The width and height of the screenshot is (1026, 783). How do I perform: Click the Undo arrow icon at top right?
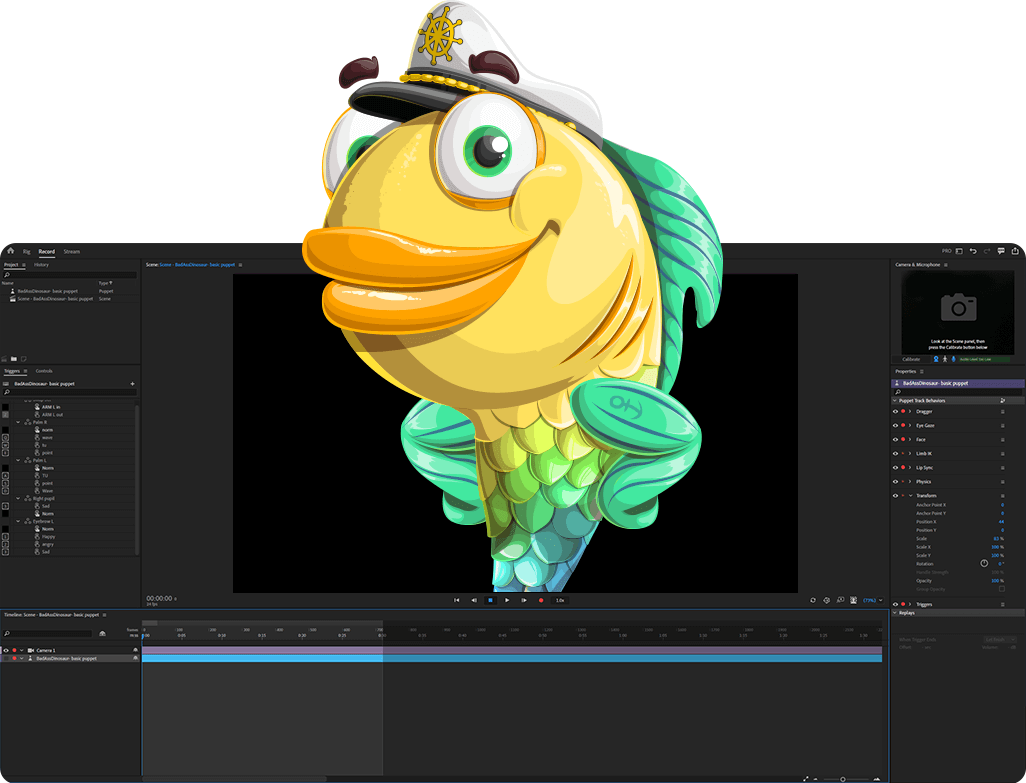[x=973, y=252]
